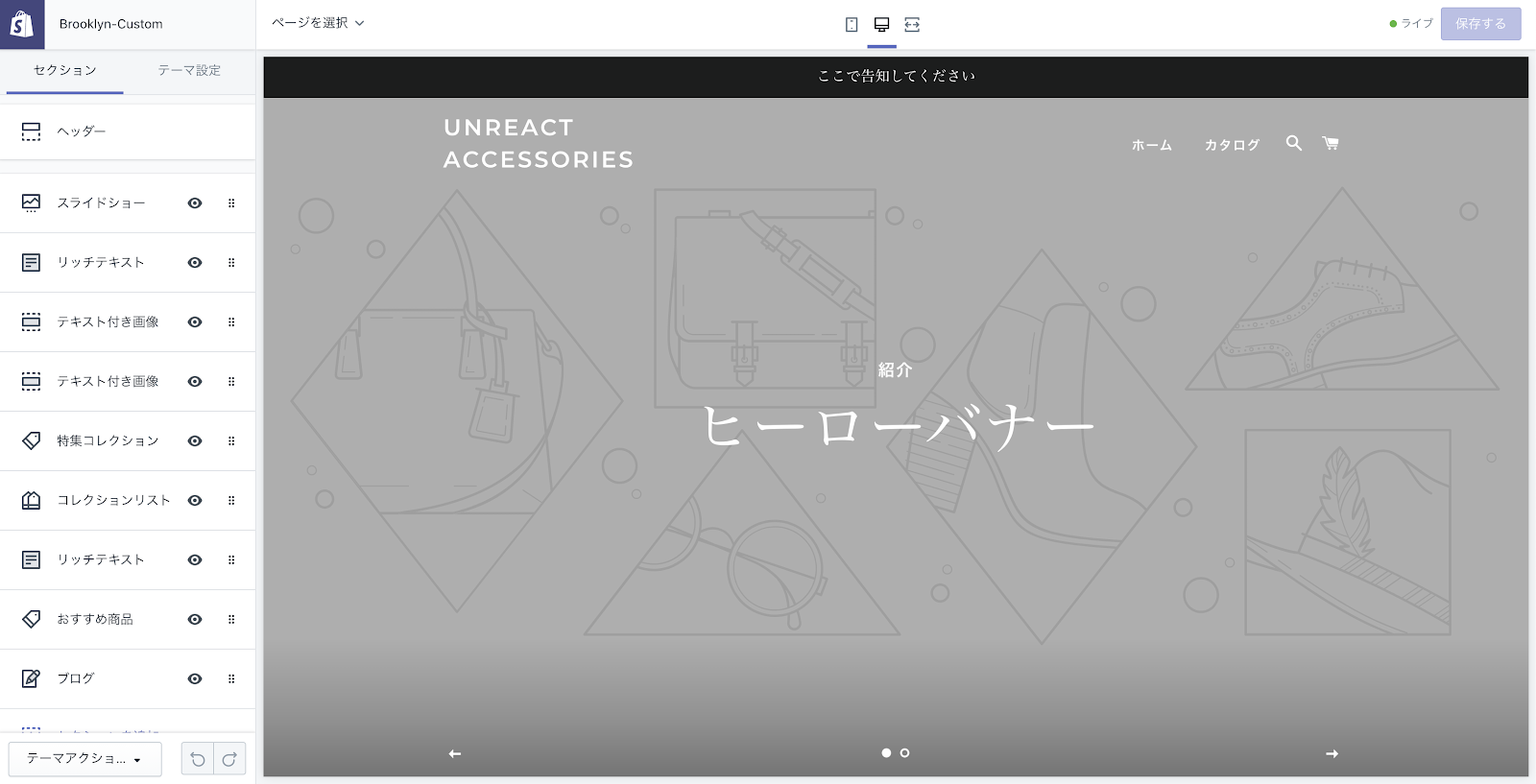Toggle visibility of 特集コレクション section

click(195, 441)
